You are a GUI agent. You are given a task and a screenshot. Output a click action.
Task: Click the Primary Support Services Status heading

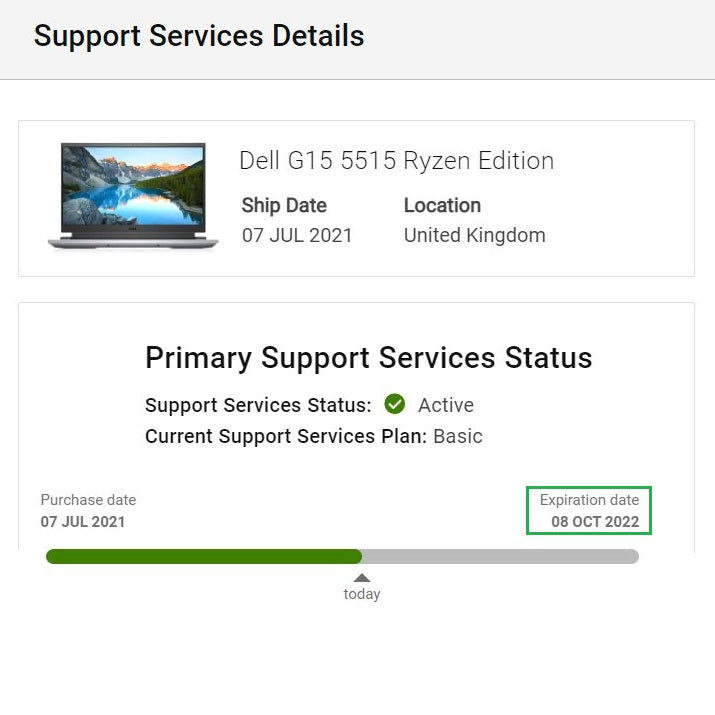(x=368, y=358)
